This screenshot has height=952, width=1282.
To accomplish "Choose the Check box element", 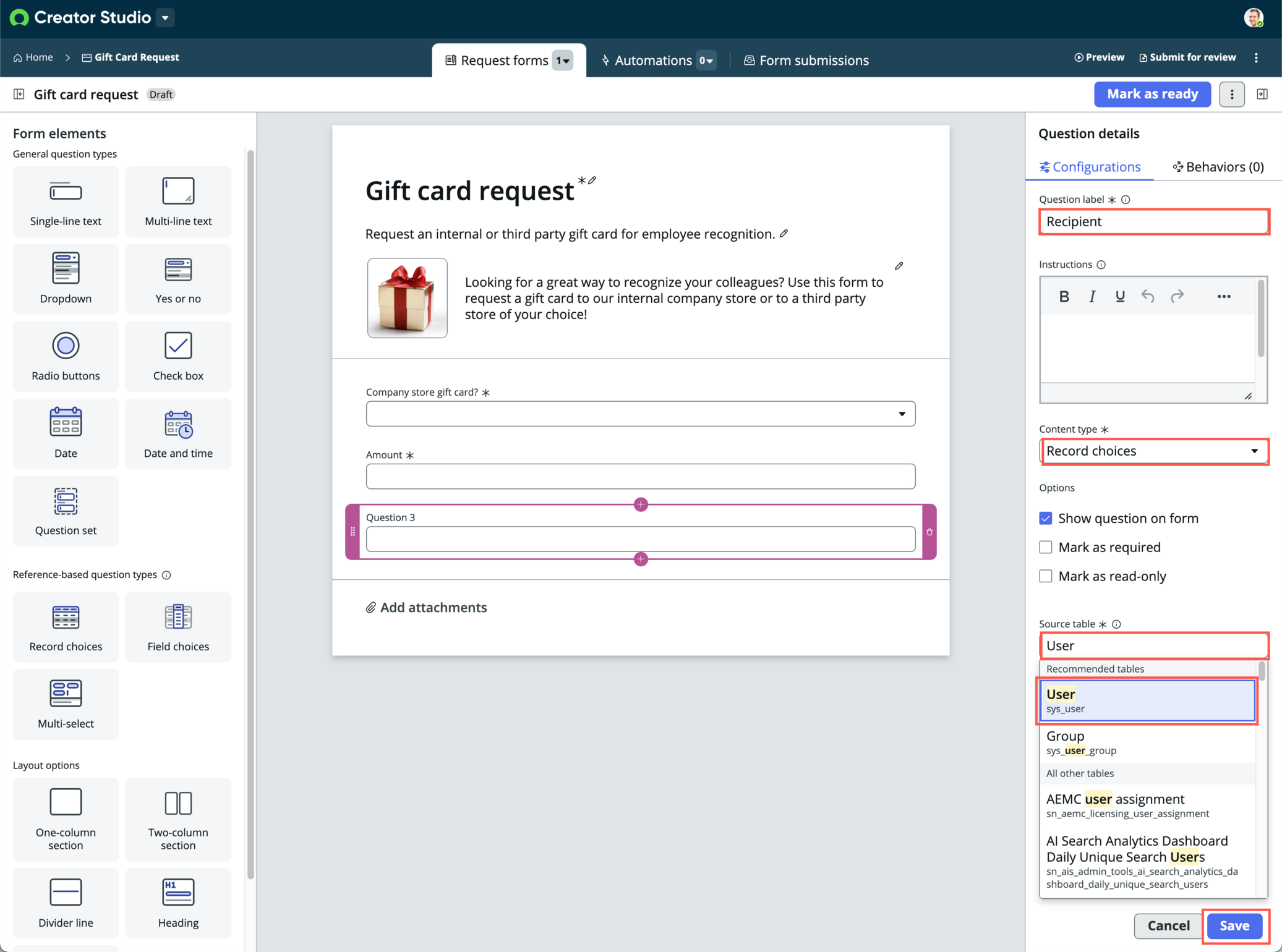I will (178, 357).
